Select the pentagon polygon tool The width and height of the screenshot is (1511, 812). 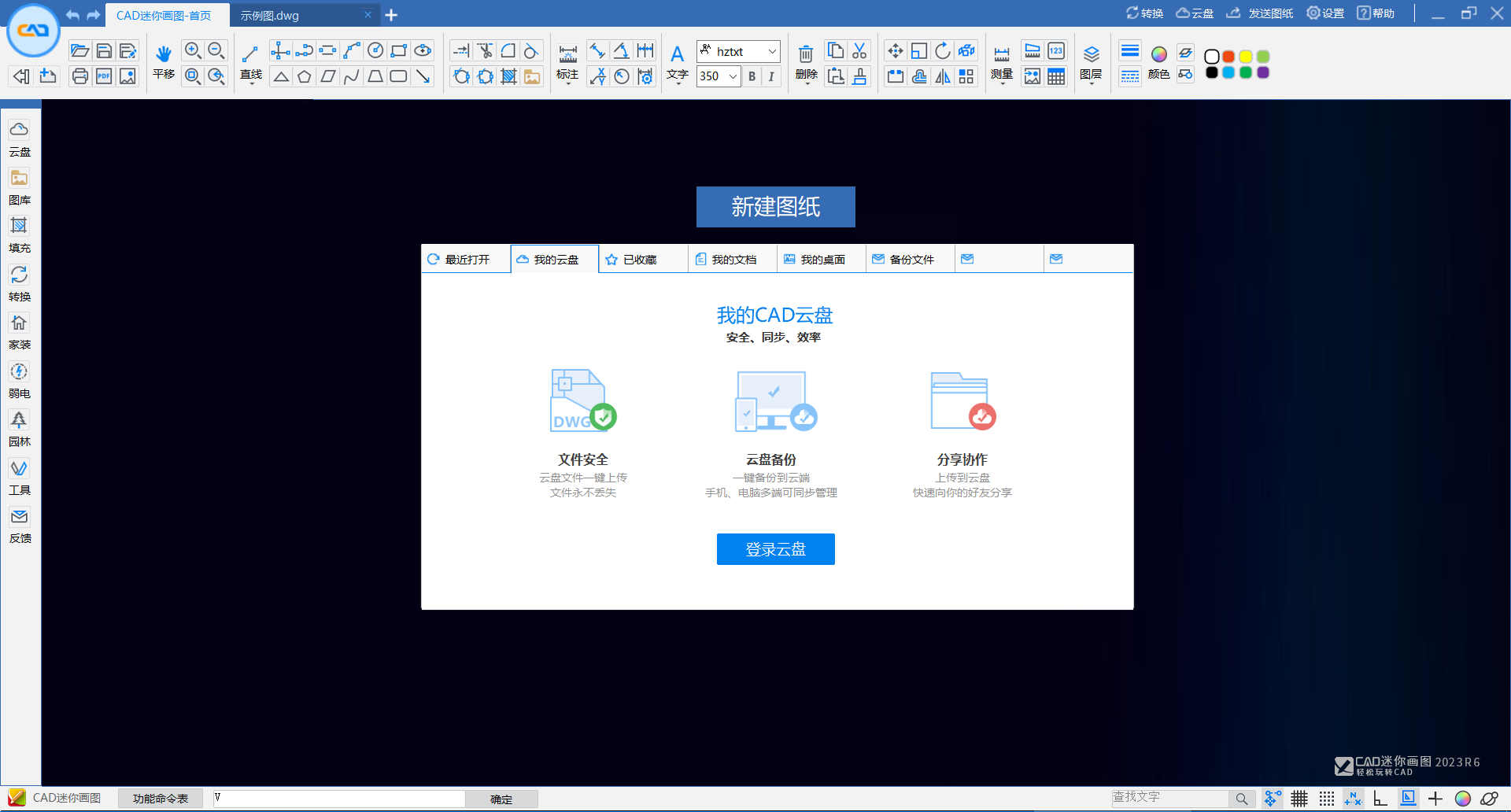(x=305, y=76)
